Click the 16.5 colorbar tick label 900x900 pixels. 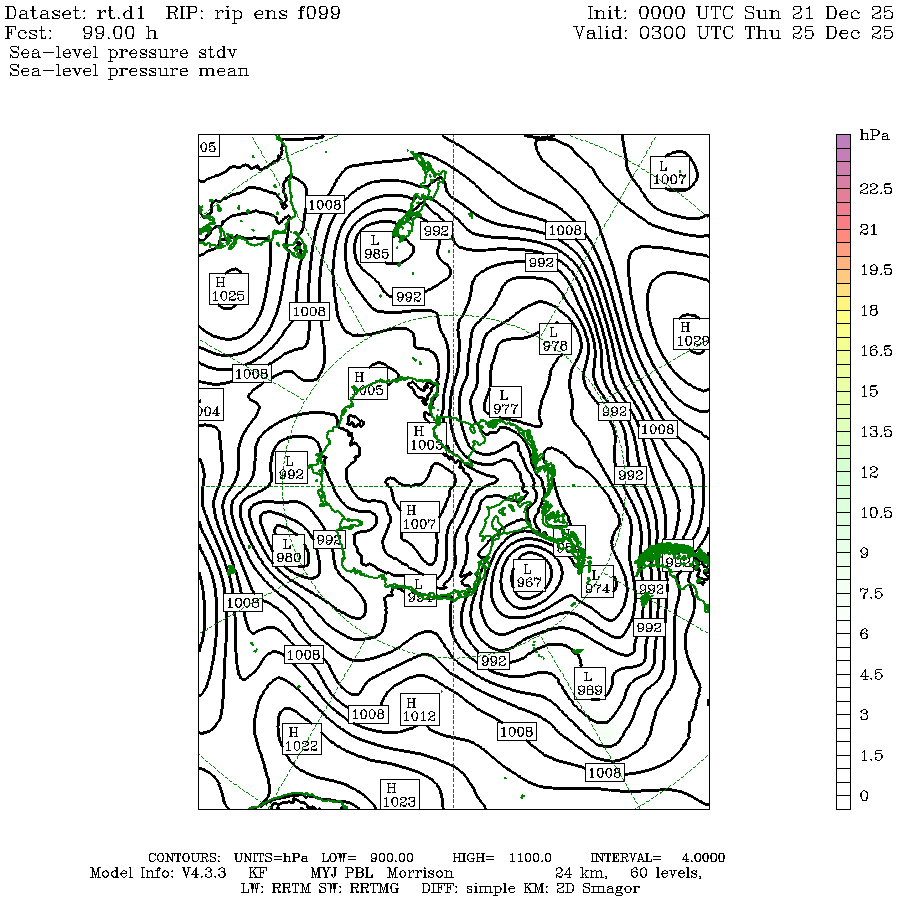click(875, 351)
